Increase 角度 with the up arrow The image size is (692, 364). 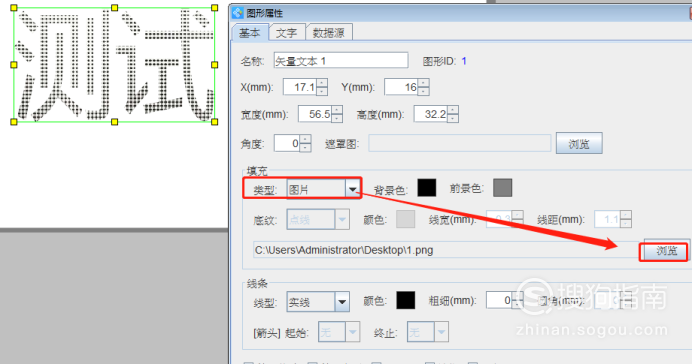click(x=305, y=139)
